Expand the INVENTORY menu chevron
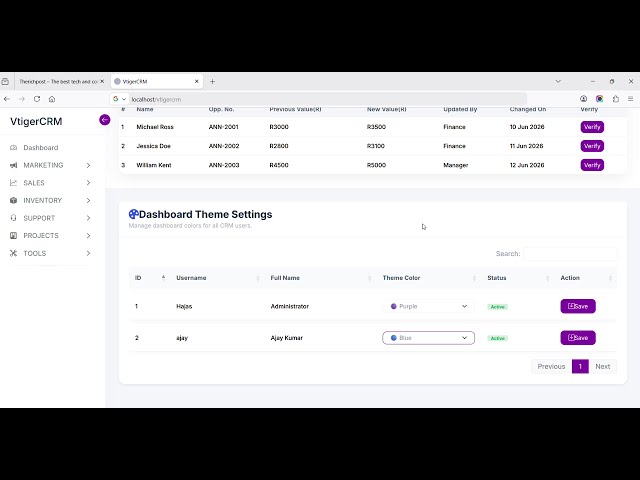 (88, 200)
